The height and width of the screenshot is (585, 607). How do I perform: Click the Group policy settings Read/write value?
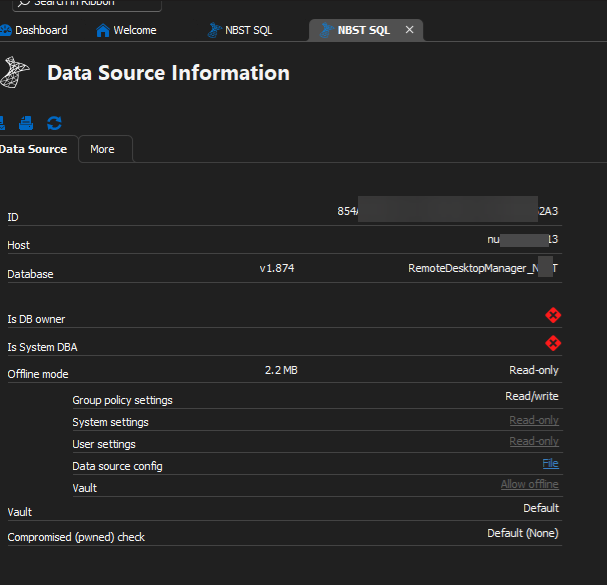tap(532, 396)
